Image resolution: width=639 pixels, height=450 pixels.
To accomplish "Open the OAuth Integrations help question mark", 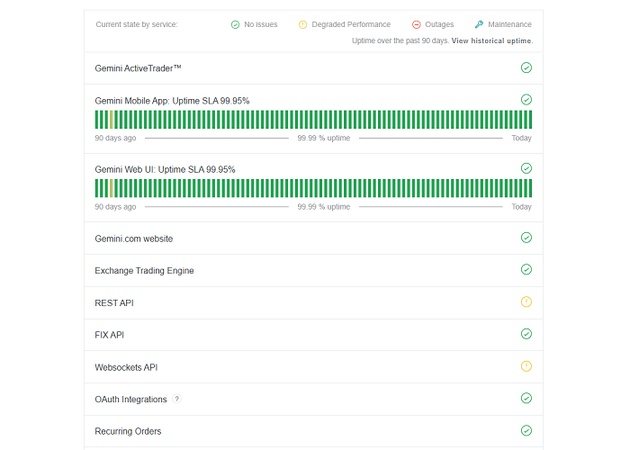I will coord(177,399).
